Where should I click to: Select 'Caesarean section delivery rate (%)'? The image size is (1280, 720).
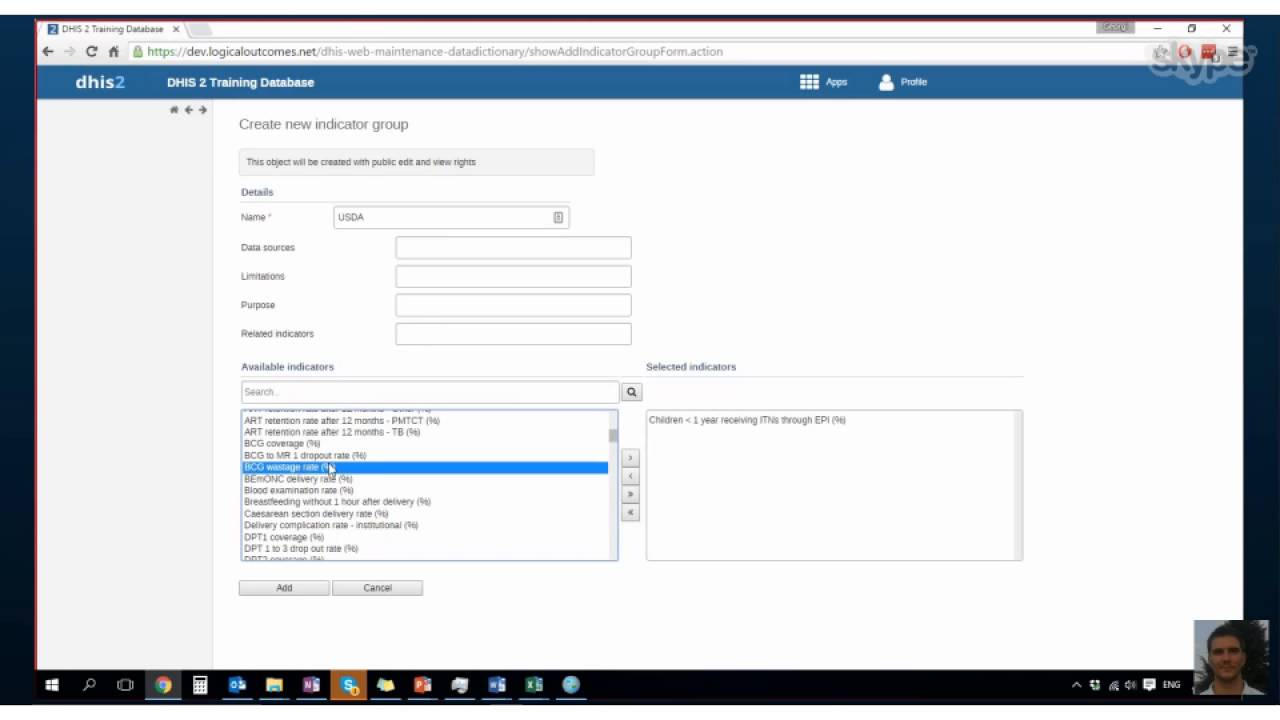(316, 514)
